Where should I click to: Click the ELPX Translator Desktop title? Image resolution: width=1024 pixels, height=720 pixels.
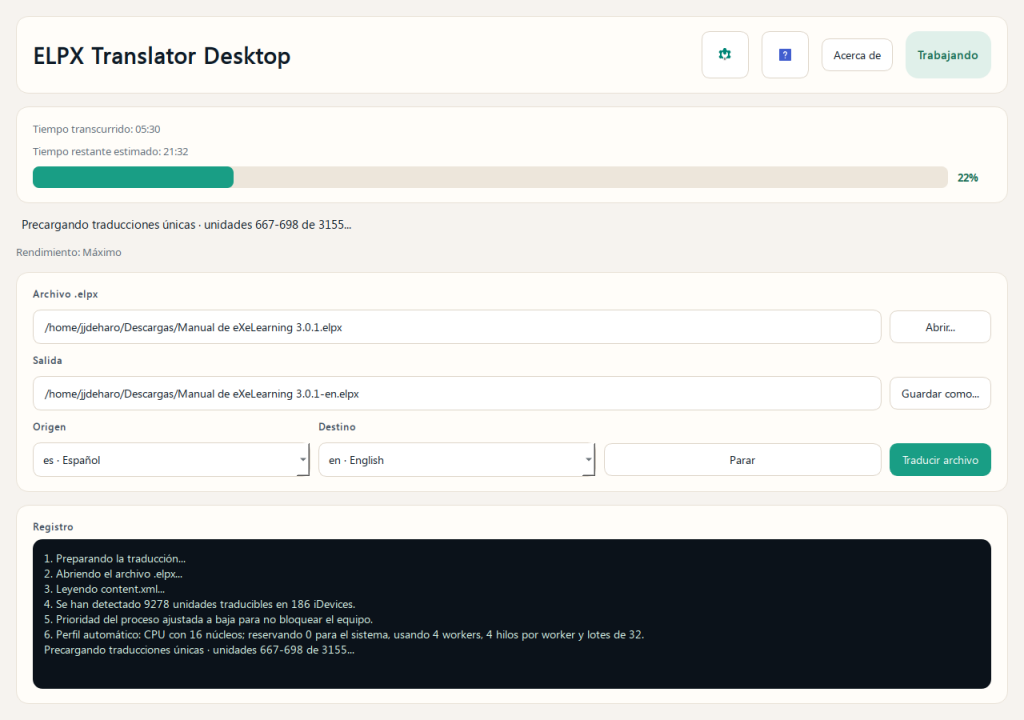click(162, 55)
